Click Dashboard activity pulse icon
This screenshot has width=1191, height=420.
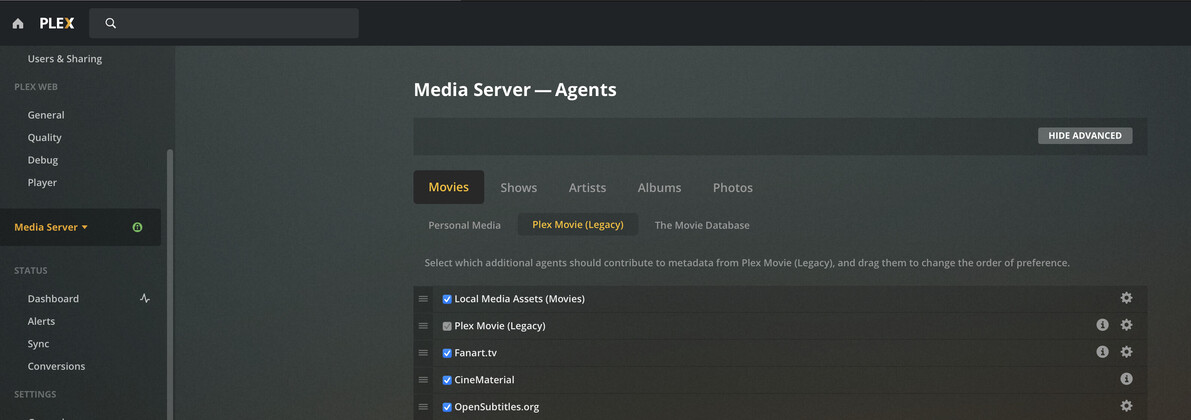[145, 298]
